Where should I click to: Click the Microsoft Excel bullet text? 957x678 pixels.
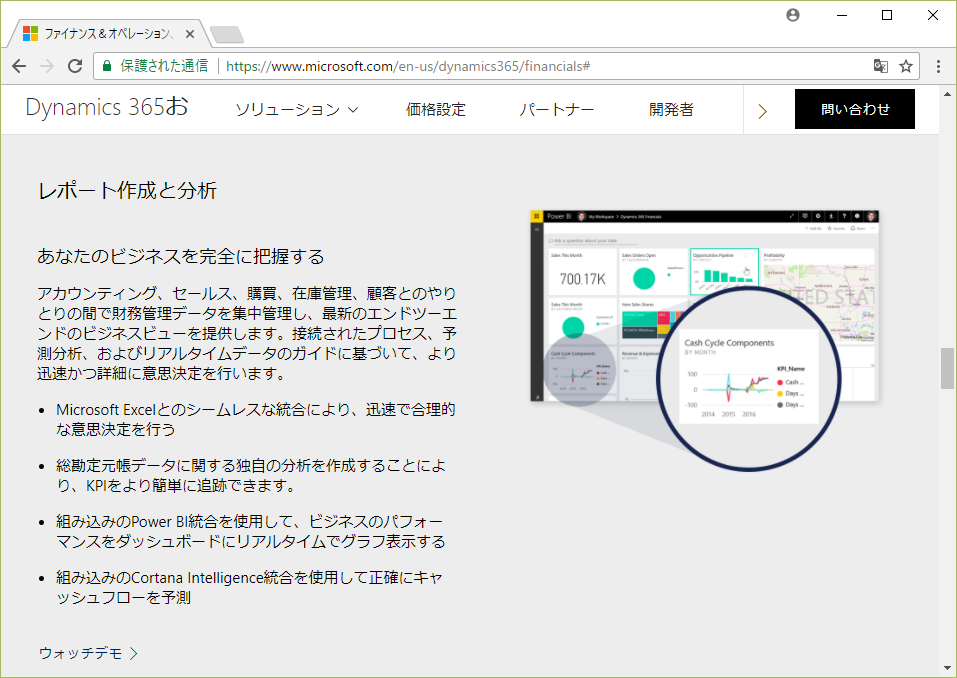coord(256,419)
